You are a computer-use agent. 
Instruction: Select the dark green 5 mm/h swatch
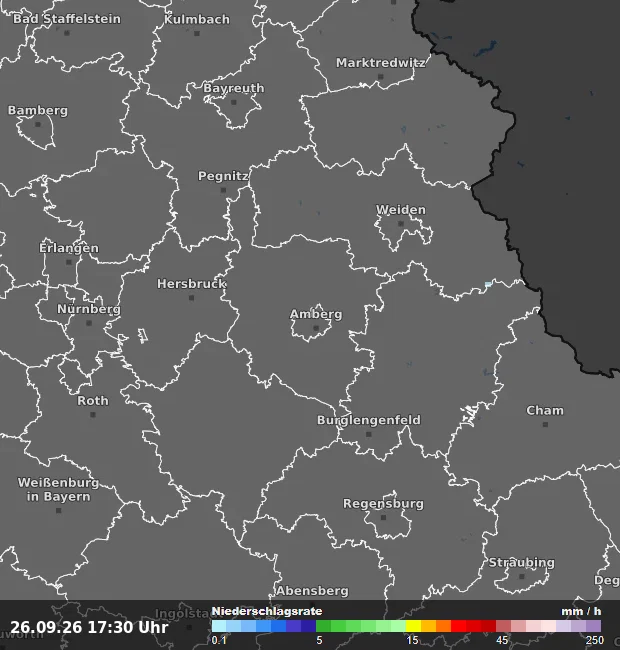point(323,626)
